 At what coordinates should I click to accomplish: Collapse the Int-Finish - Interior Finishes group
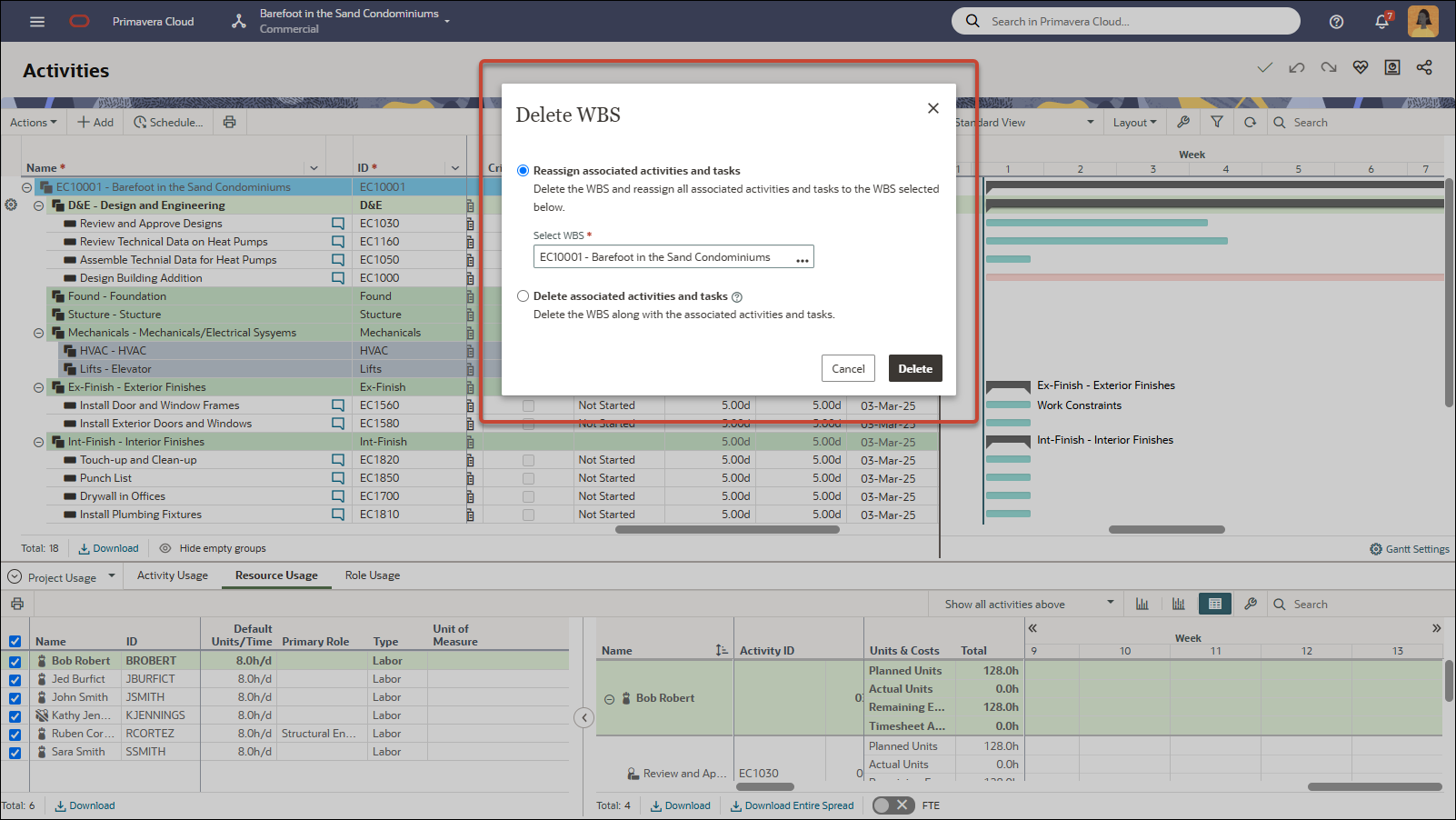(39, 442)
